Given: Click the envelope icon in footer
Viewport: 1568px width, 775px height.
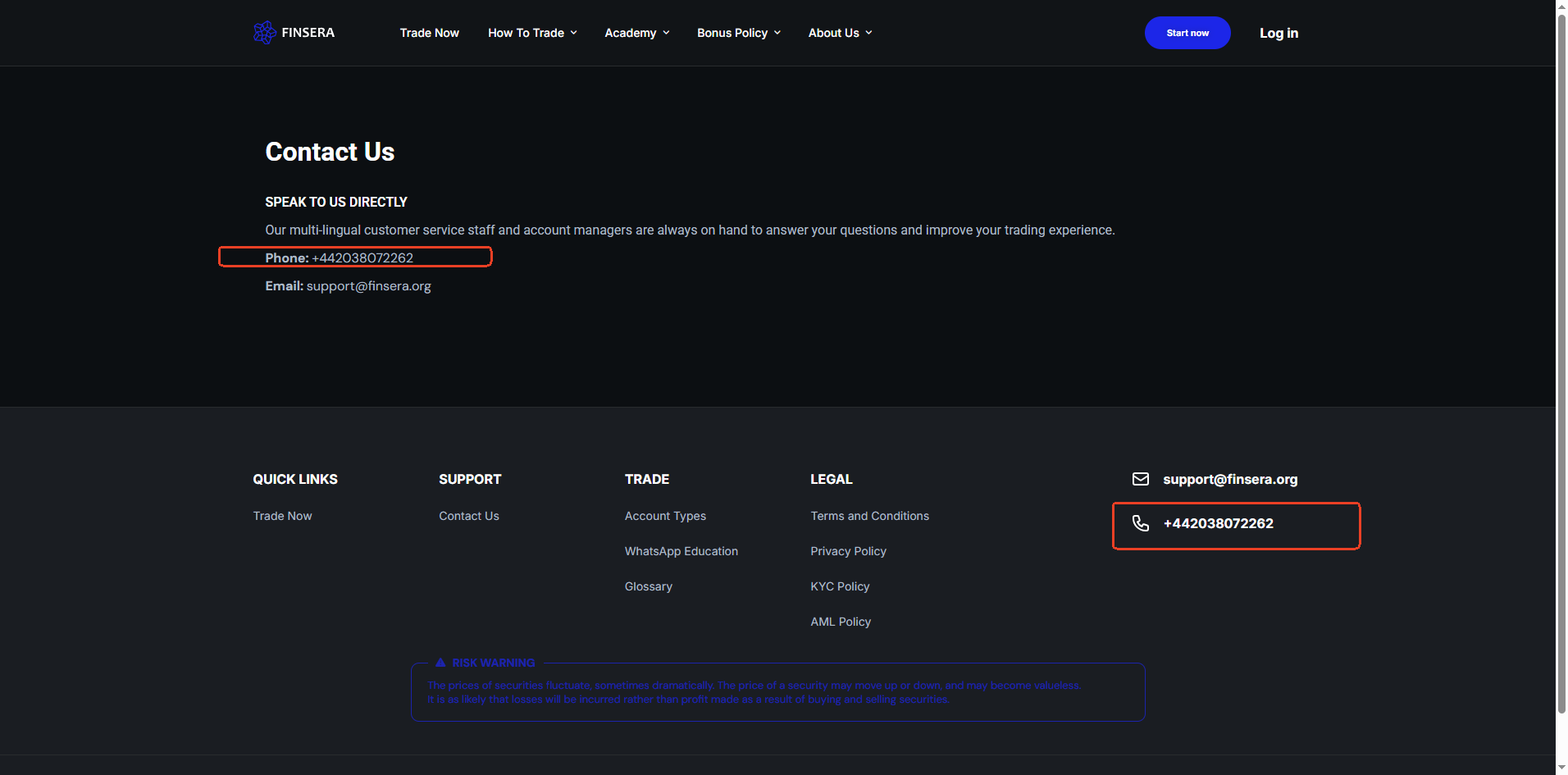Looking at the screenshot, I should click(x=1140, y=479).
